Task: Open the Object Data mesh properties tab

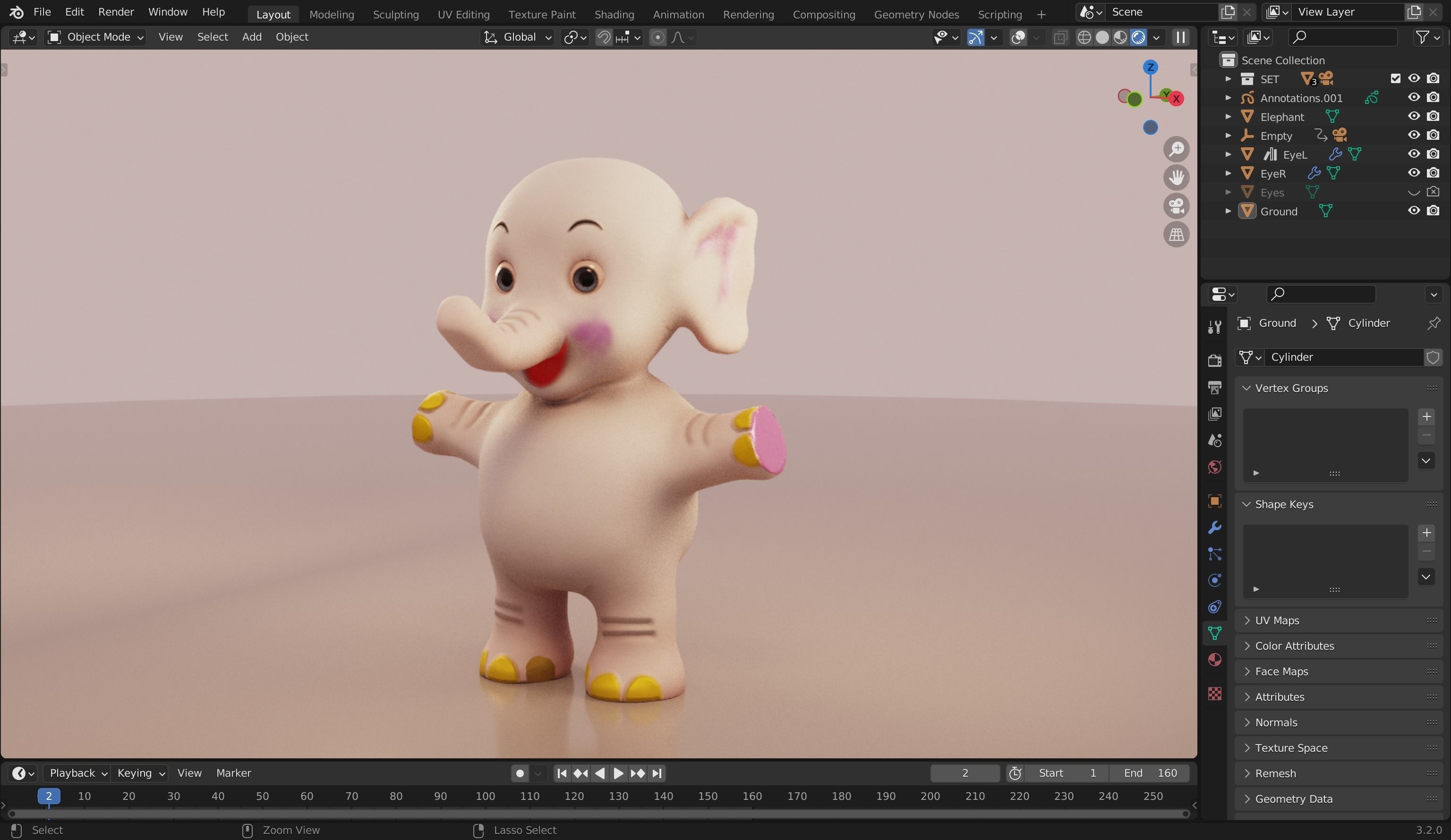Action: coord(1214,633)
